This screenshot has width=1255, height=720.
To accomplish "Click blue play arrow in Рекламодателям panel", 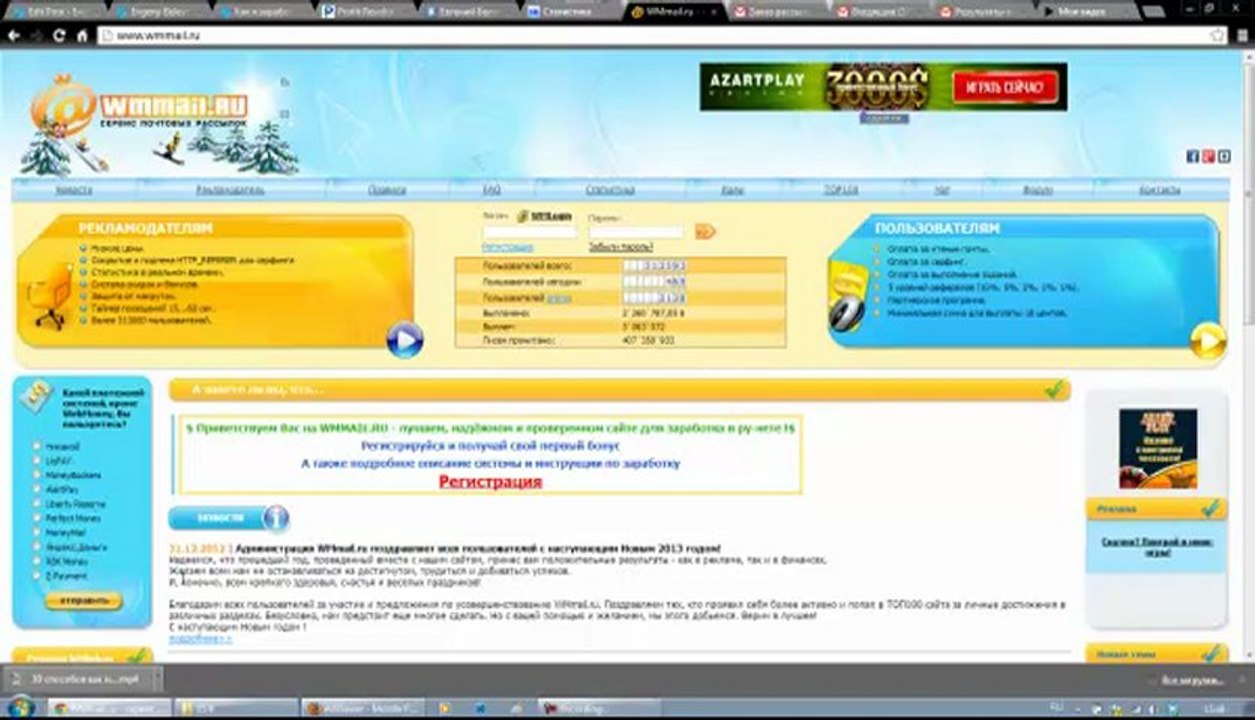I will coord(404,340).
